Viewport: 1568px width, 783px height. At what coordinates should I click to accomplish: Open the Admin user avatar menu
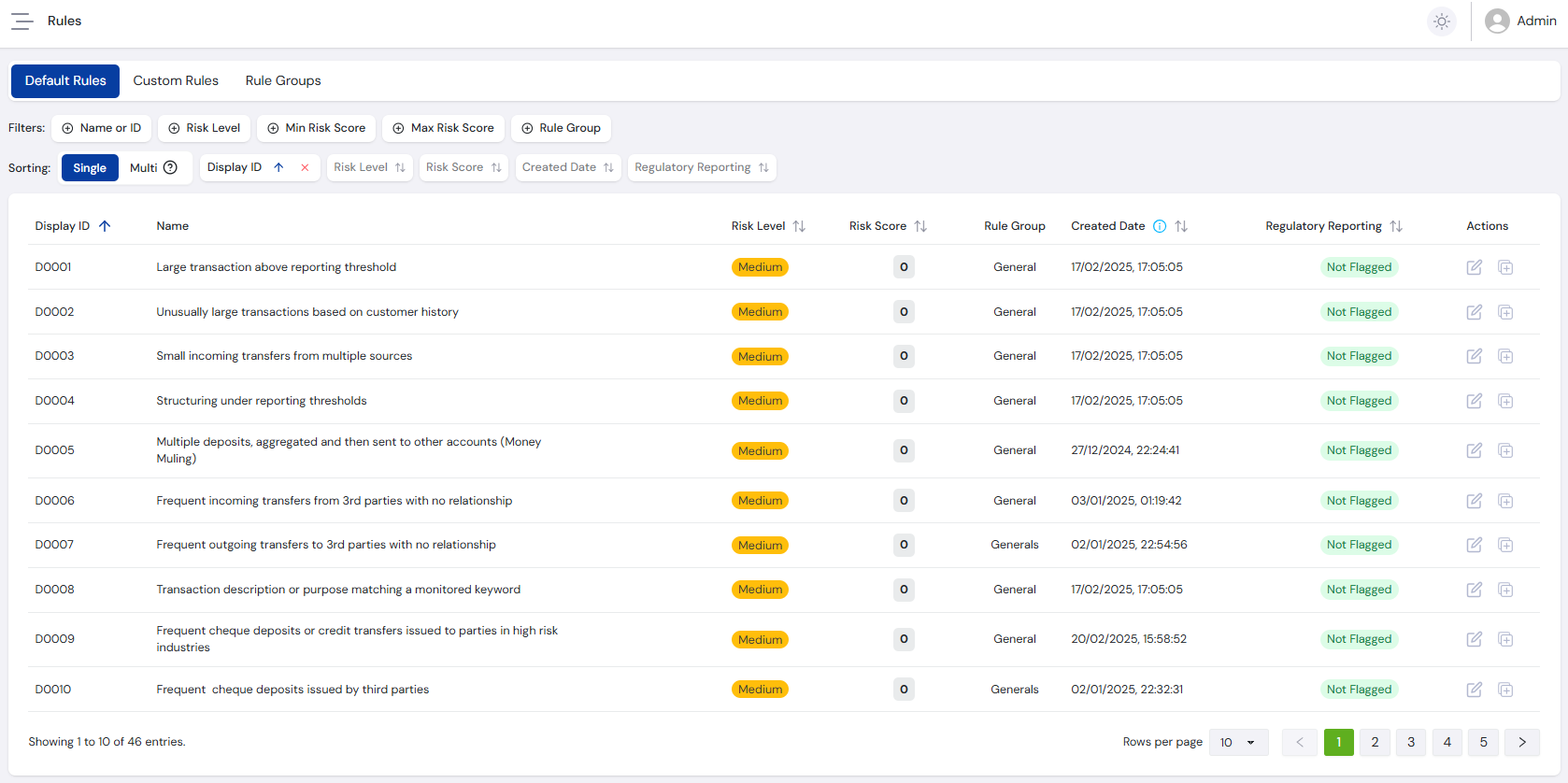pos(1520,21)
